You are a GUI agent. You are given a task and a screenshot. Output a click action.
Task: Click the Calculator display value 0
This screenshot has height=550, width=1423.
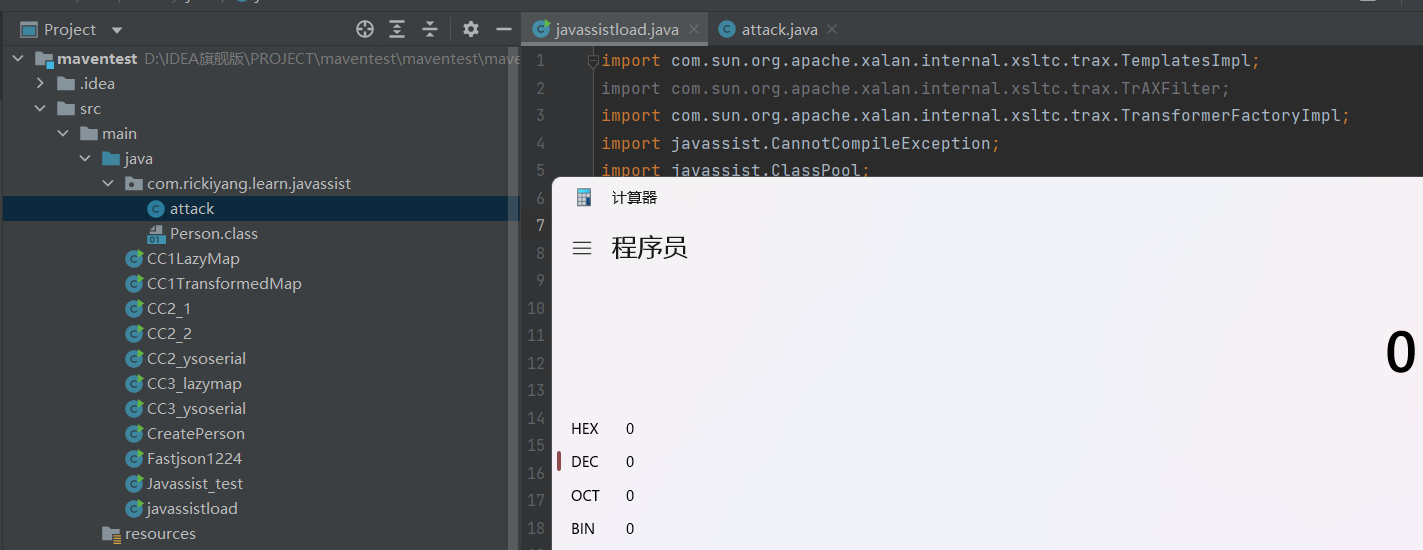pos(1400,353)
